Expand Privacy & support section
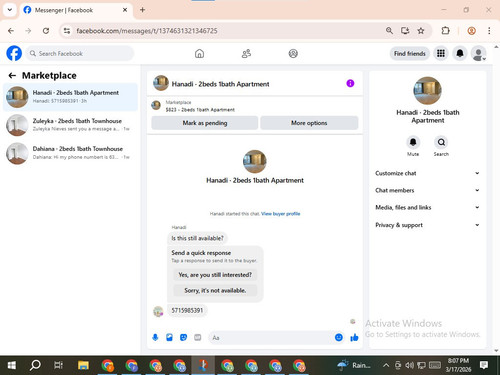The height and width of the screenshot is (375, 500). point(427,225)
